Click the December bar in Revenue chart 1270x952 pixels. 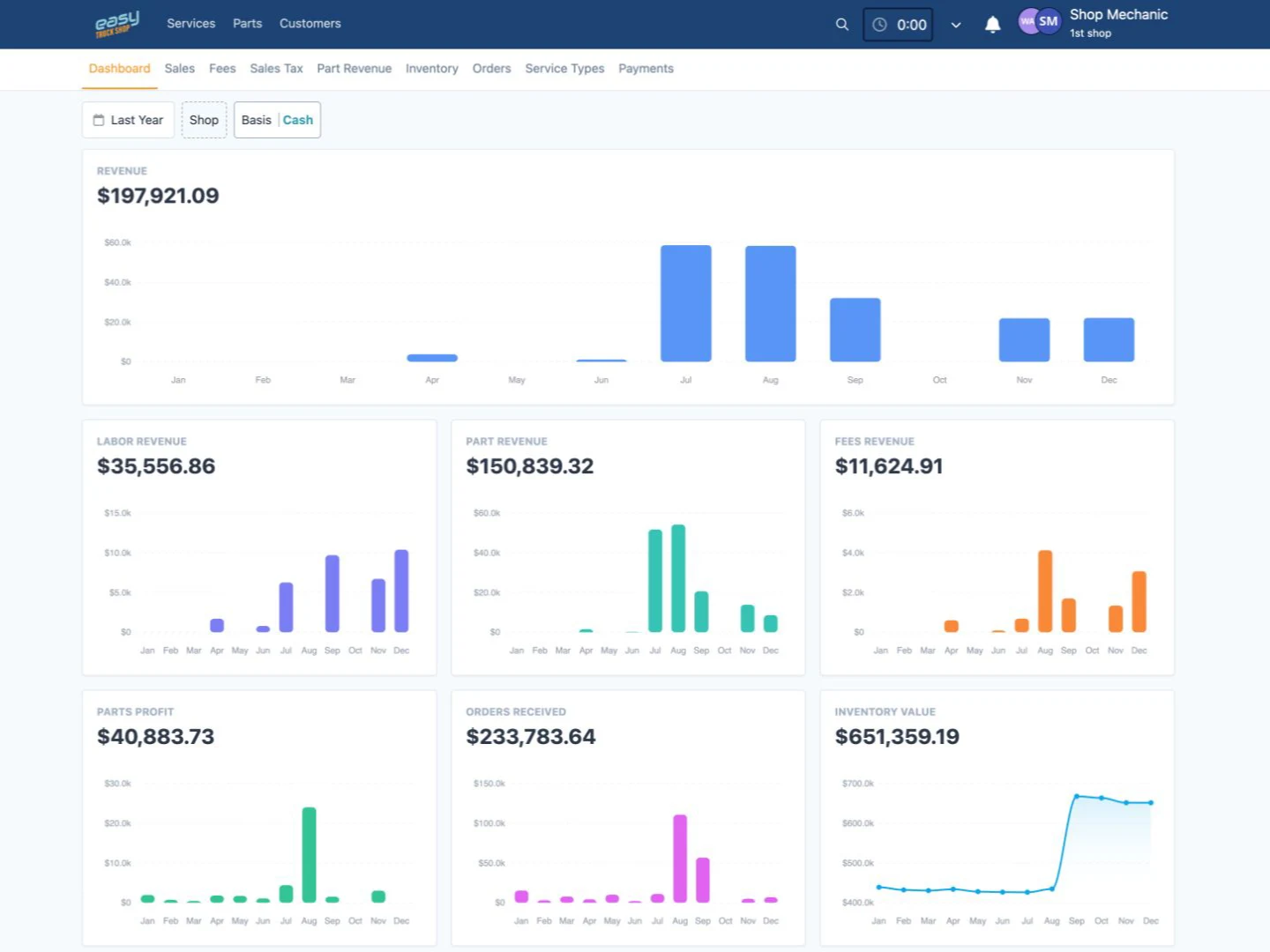point(1109,339)
